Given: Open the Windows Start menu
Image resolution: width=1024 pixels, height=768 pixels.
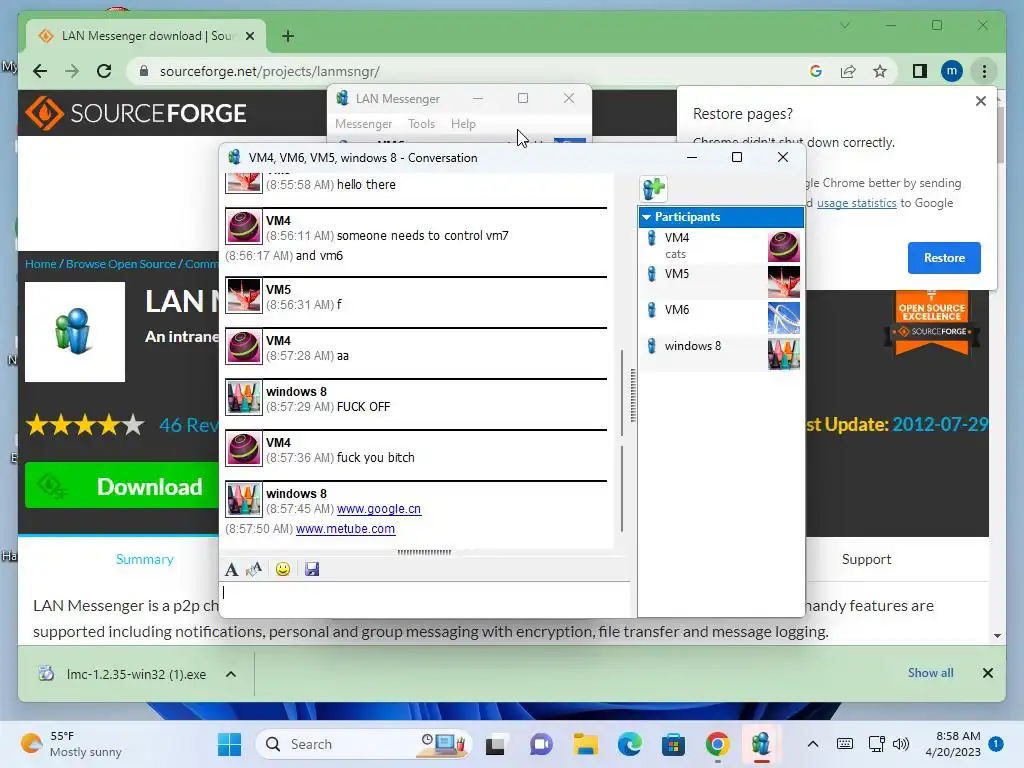Looking at the screenshot, I should 229,744.
